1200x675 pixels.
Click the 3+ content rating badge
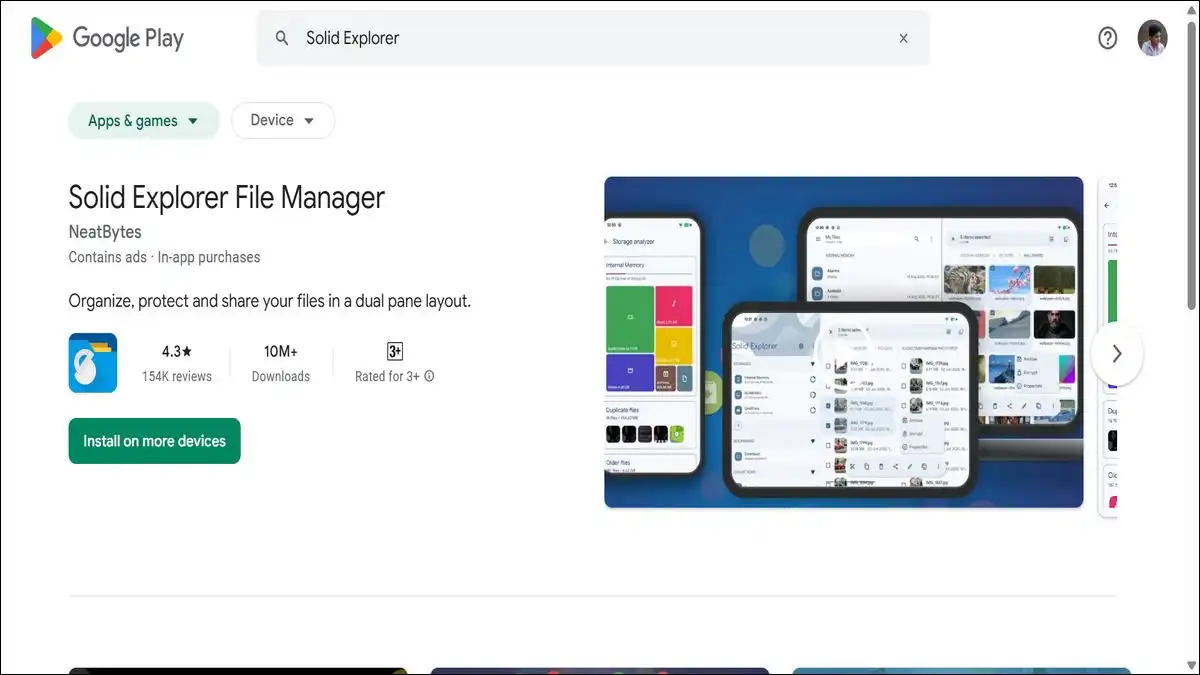click(395, 351)
